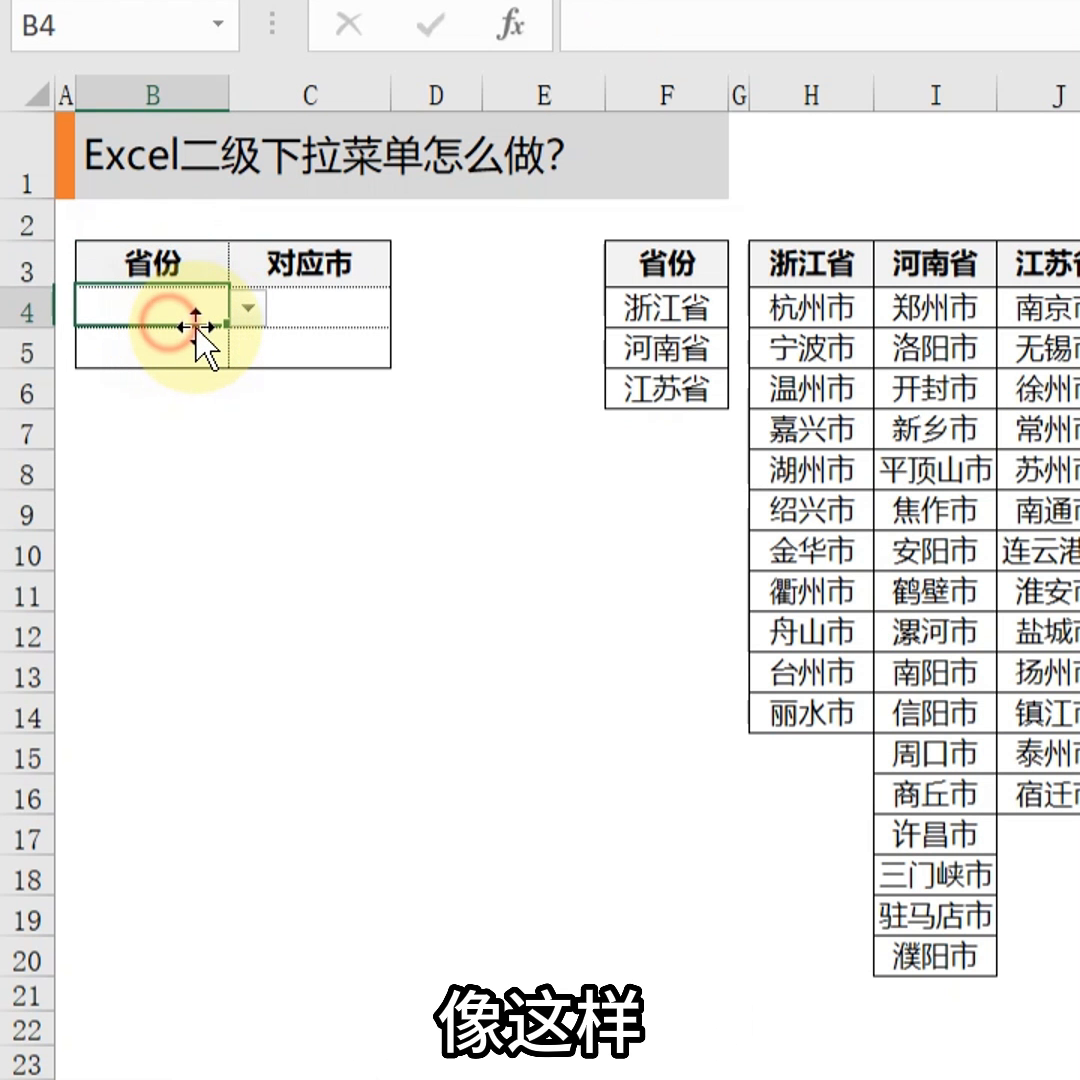Click the formula bar resize dots handle
Image resolution: width=1080 pixels, height=1080 pixels.
(272, 24)
